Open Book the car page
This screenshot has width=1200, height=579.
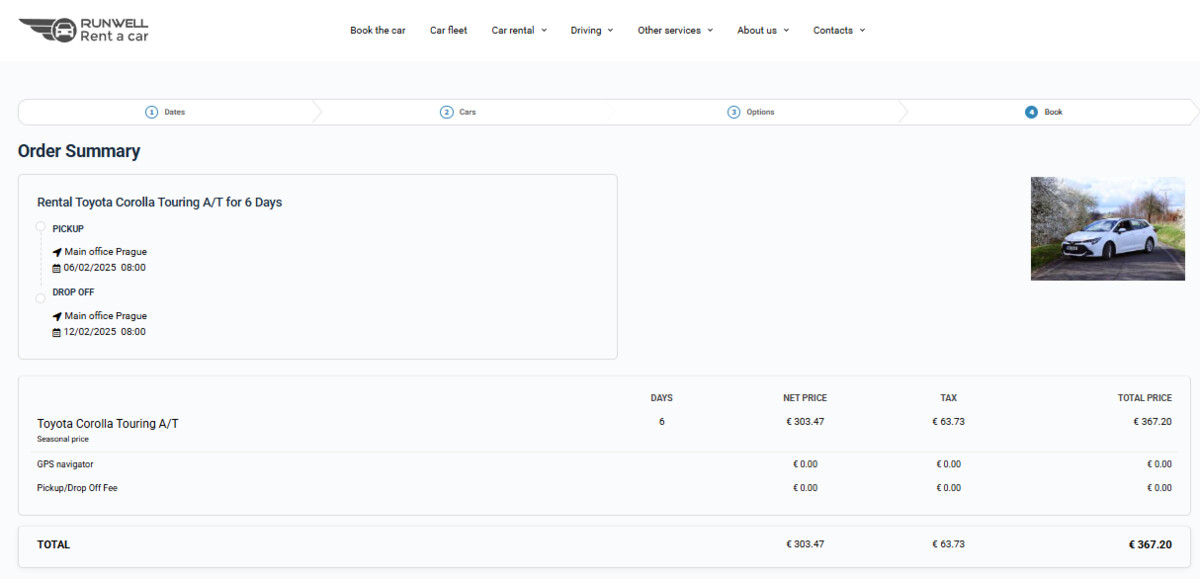378,30
